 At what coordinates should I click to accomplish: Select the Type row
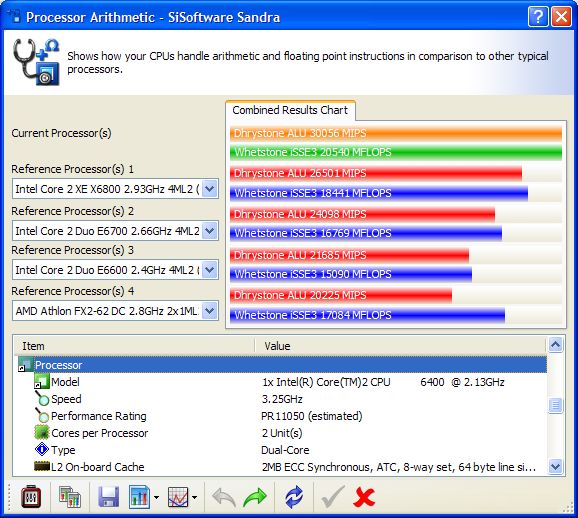tap(281, 450)
